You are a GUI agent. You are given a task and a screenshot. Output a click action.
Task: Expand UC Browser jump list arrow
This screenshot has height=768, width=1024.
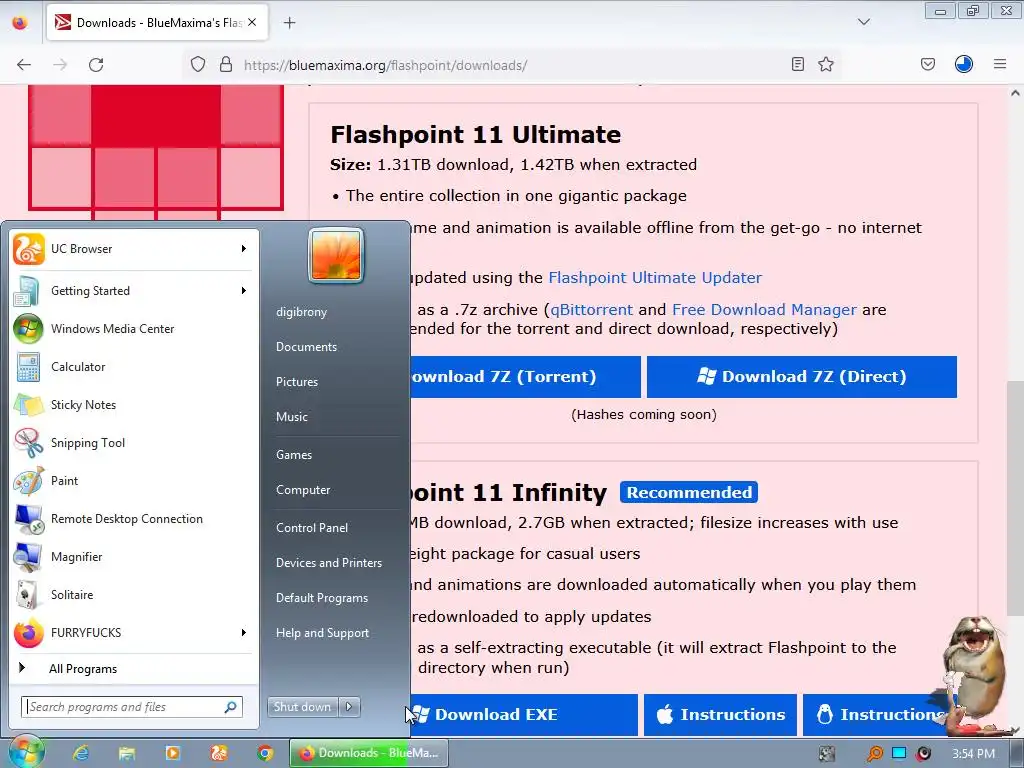[244, 249]
